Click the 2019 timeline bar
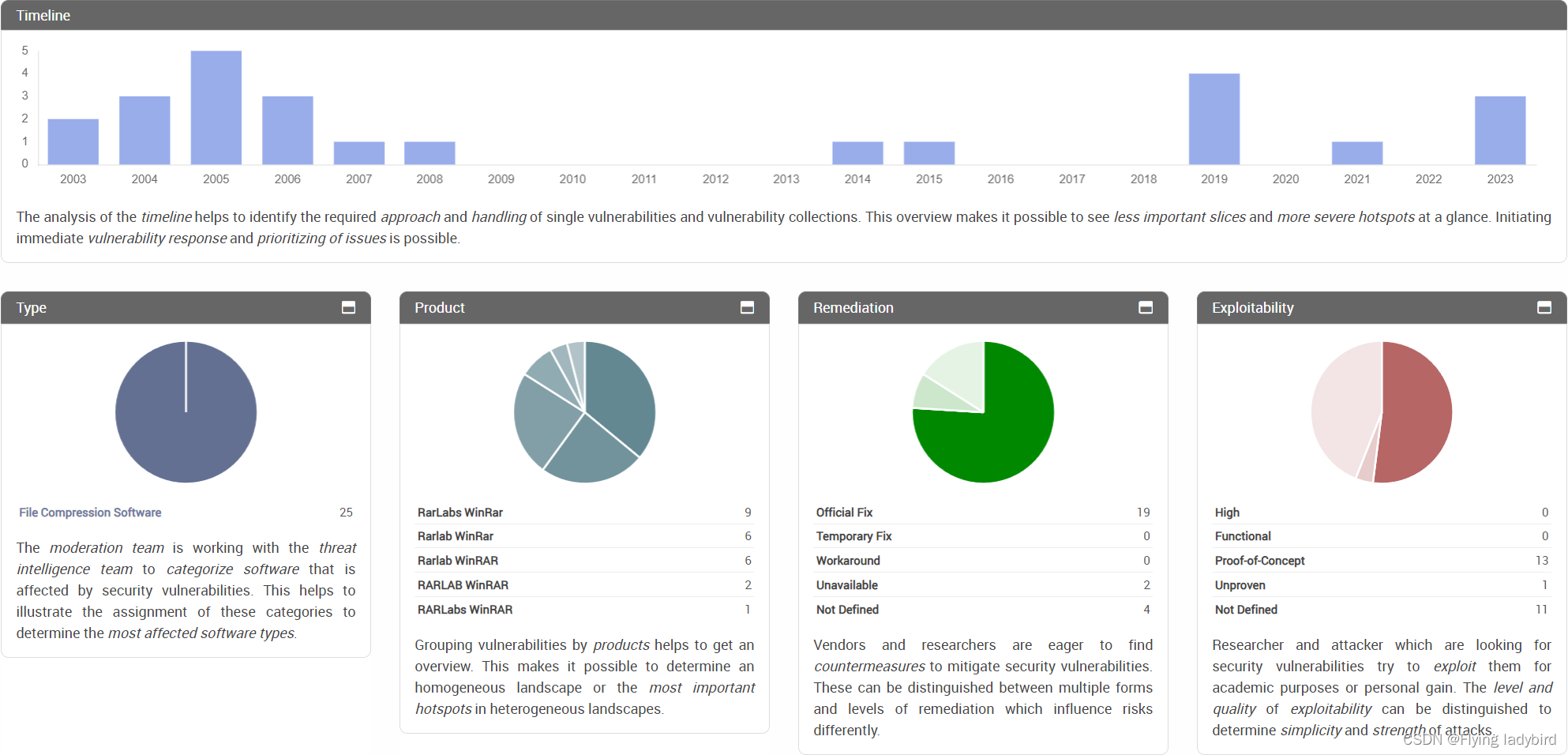 pyautogui.click(x=1214, y=119)
